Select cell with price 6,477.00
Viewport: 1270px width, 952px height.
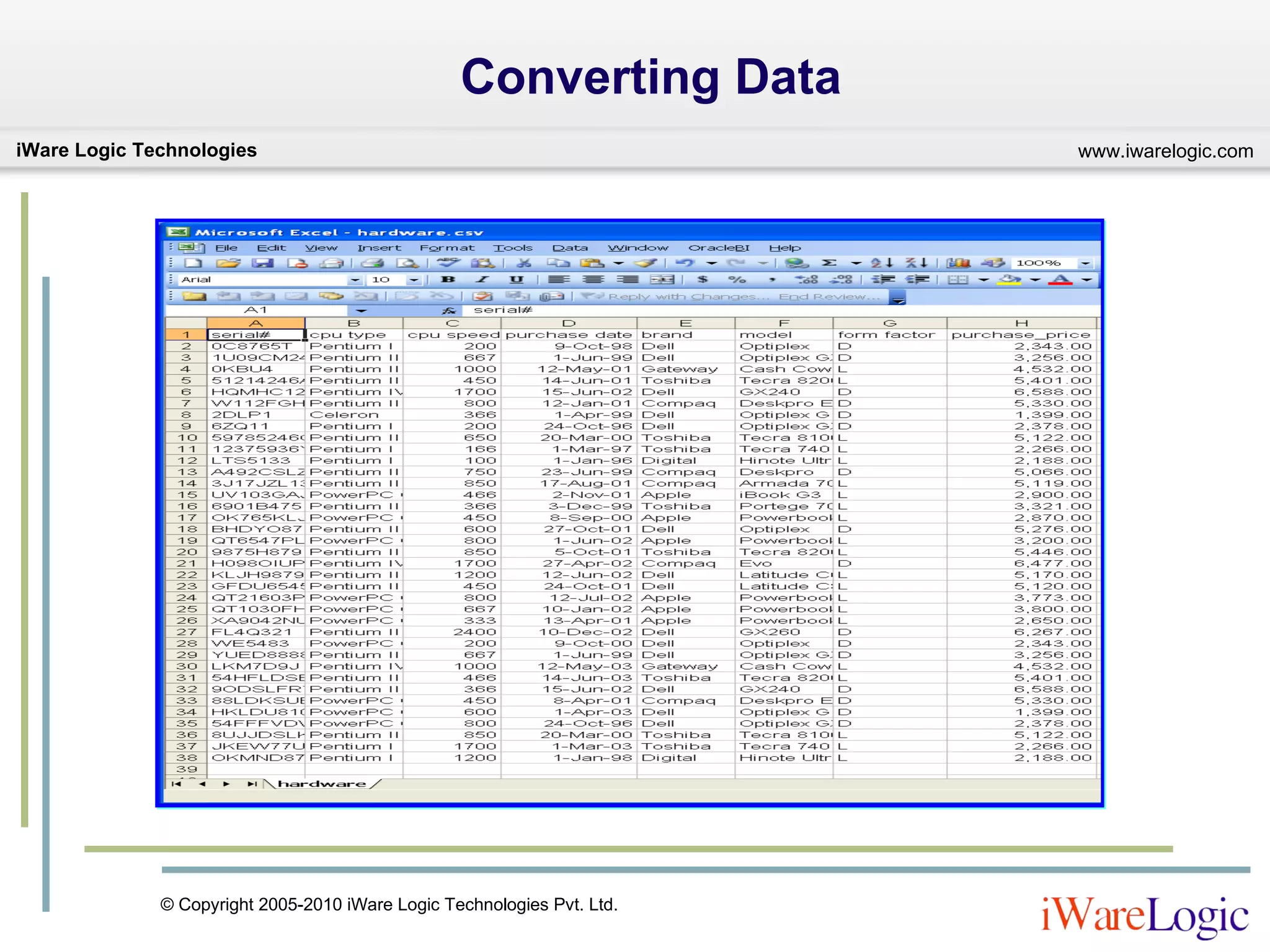point(1021,563)
